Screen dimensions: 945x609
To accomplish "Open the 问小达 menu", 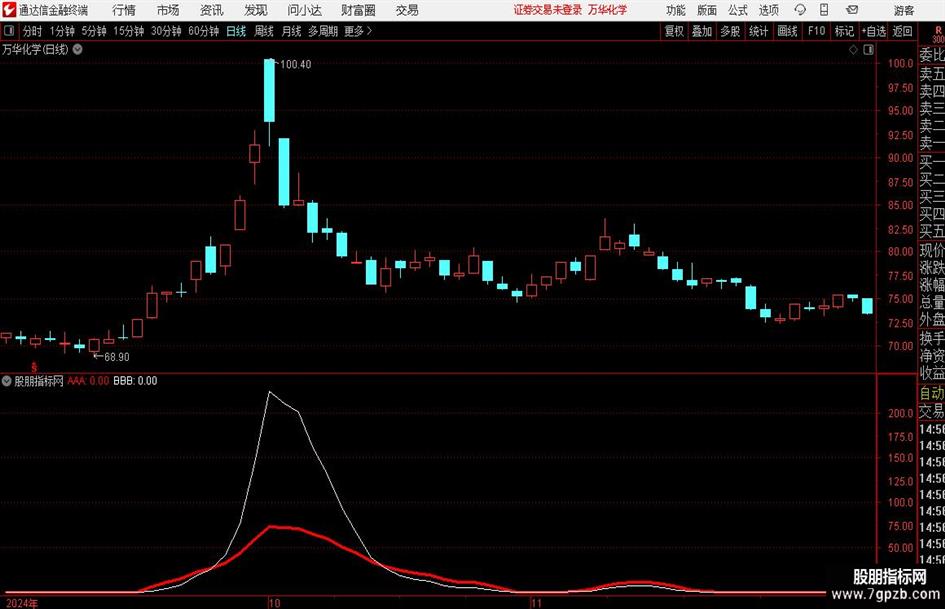I will [304, 10].
